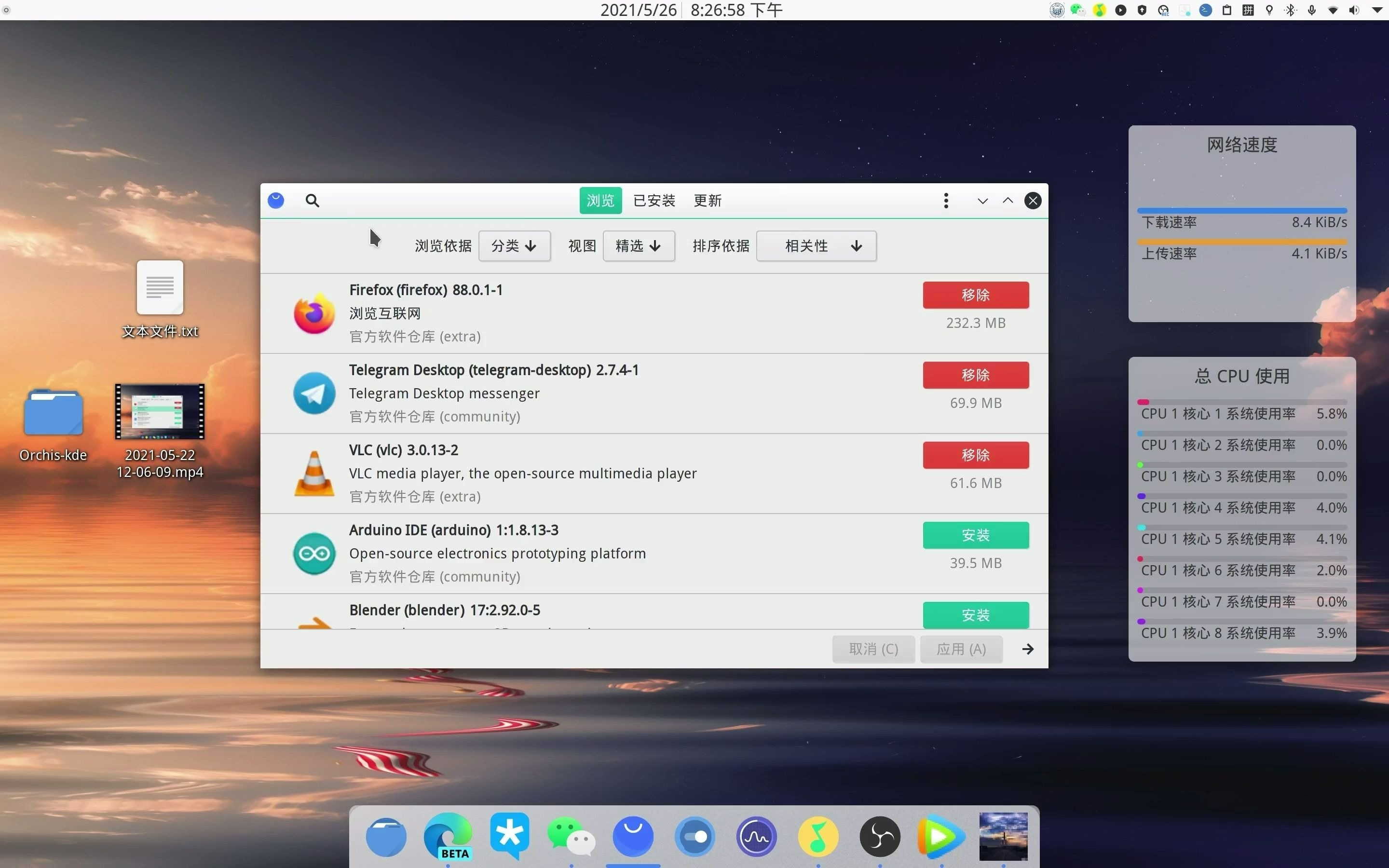
Task: Click the screen recorder REC tray icon
Action: click(1163, 10)
